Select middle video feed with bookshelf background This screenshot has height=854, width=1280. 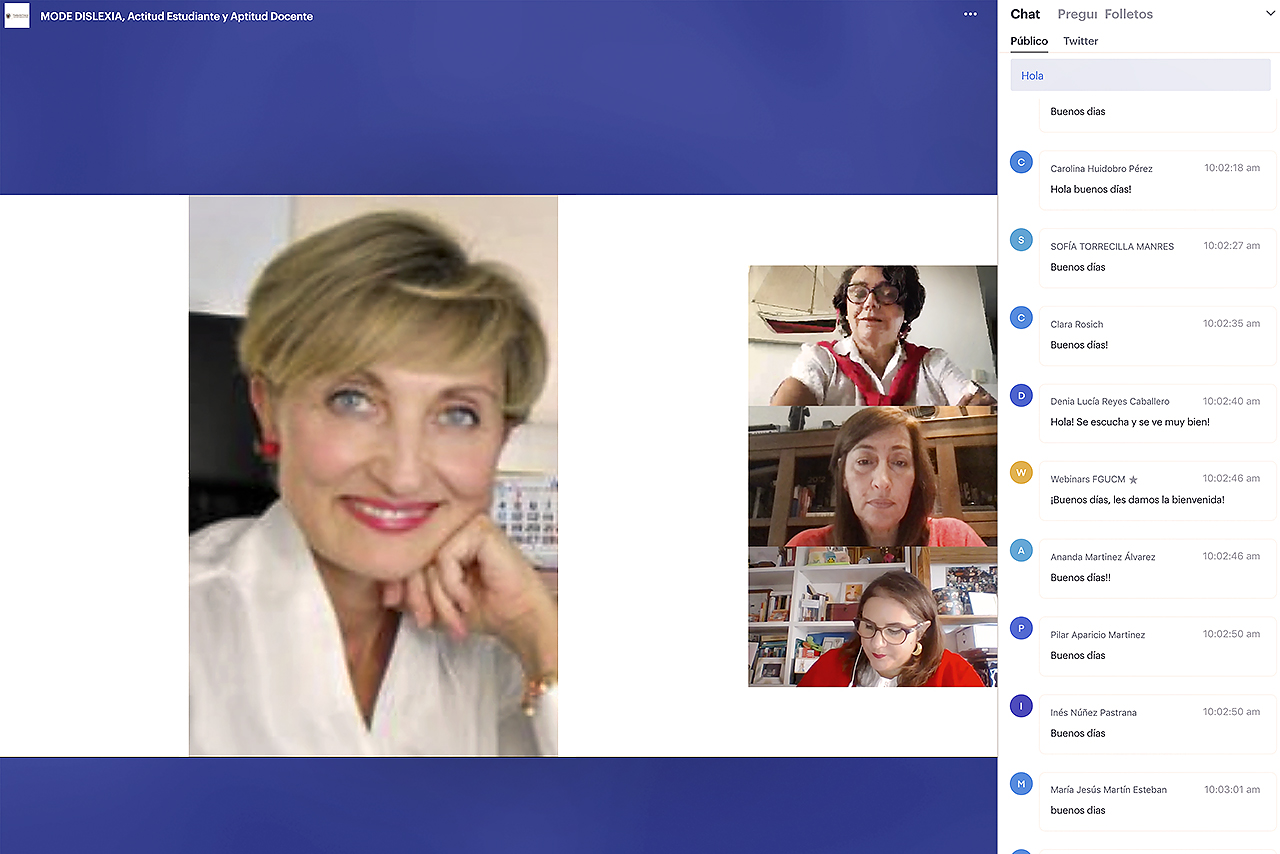873,476
